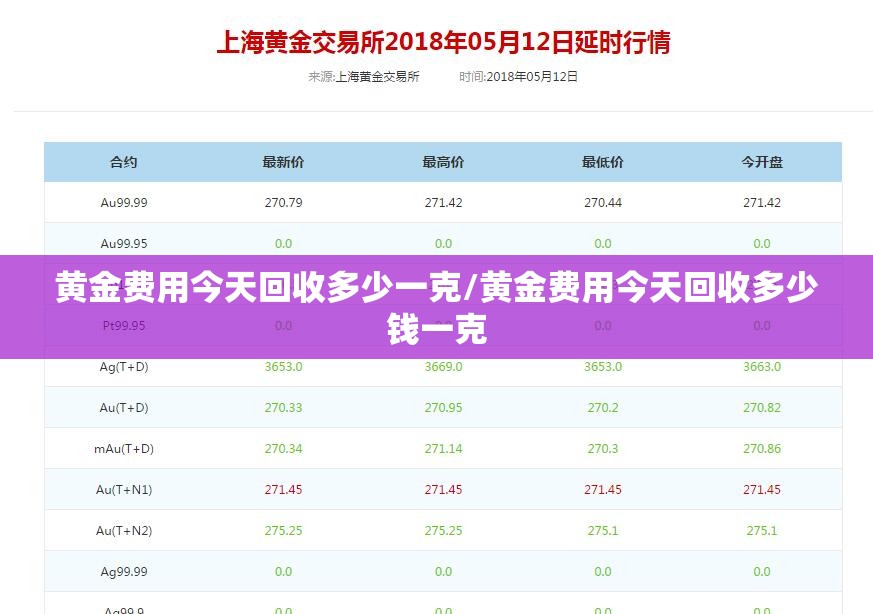873x614 pixels.
Task: Select the 今开盘 column header
Action: (762, 162)
